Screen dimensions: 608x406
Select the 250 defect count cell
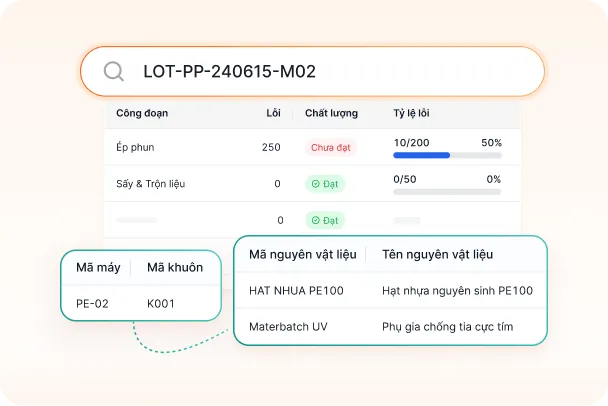pos(271,147)
